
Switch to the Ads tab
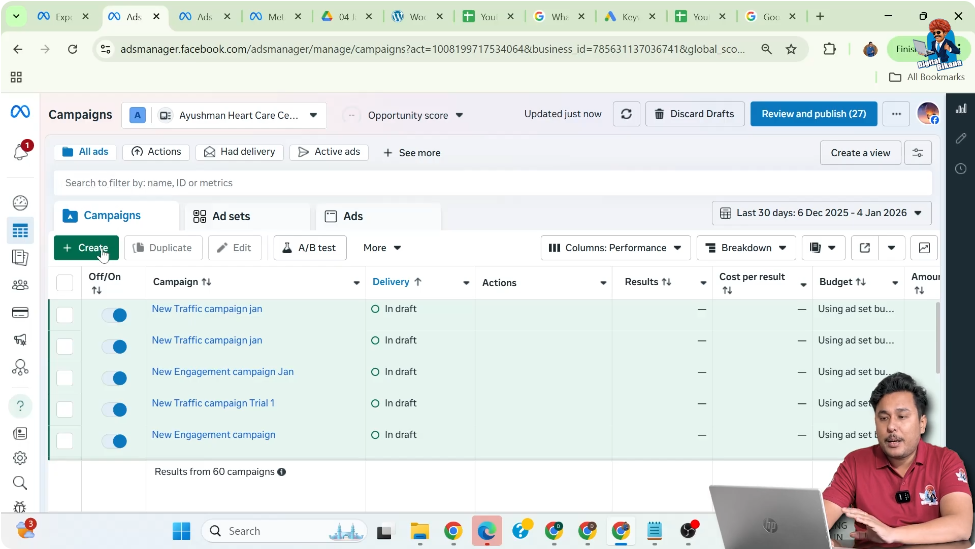[378, 216]
